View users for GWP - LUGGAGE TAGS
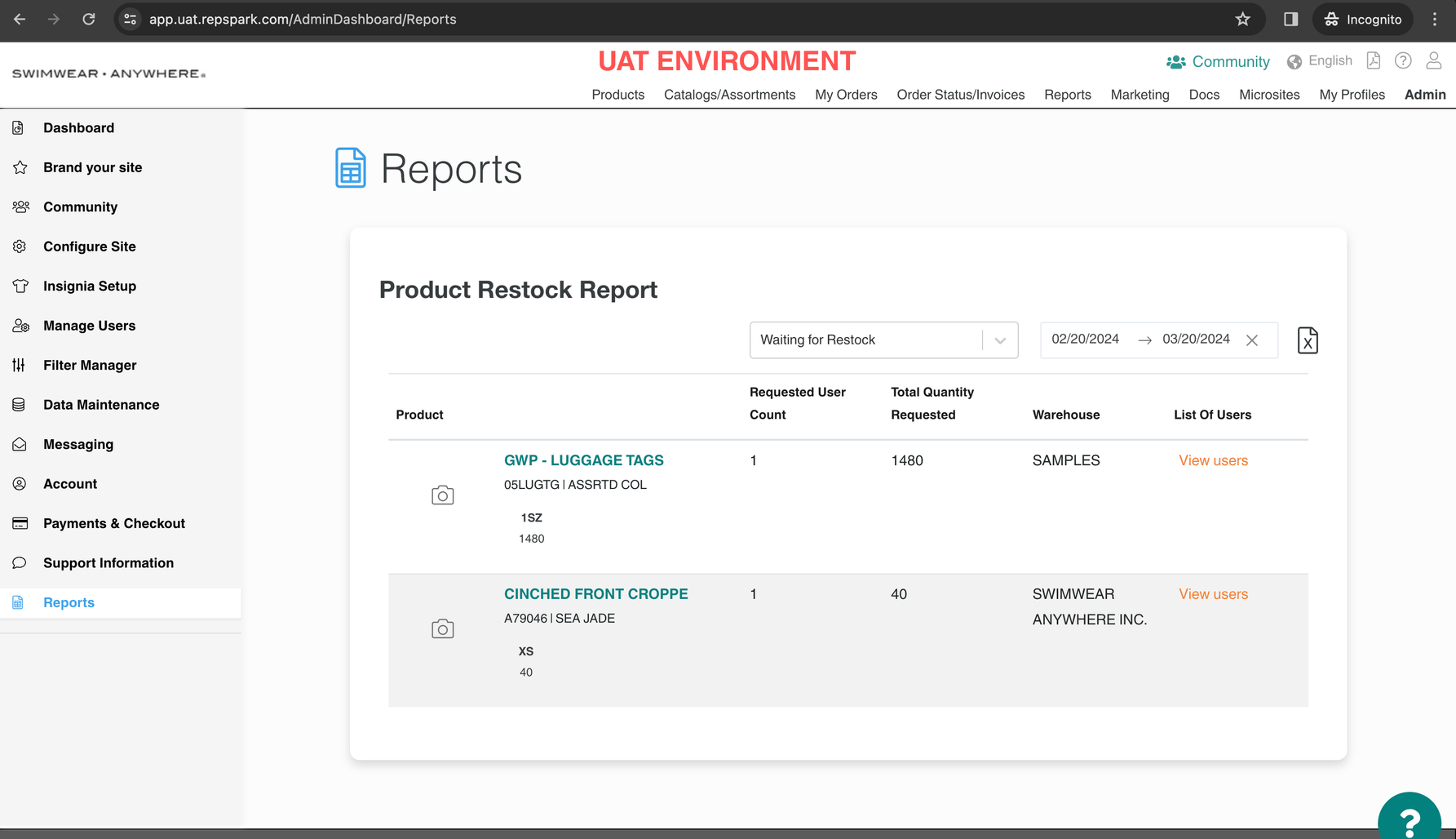Image resolution: width=1456 pixels, height=839 pixels. [1213, 460]
